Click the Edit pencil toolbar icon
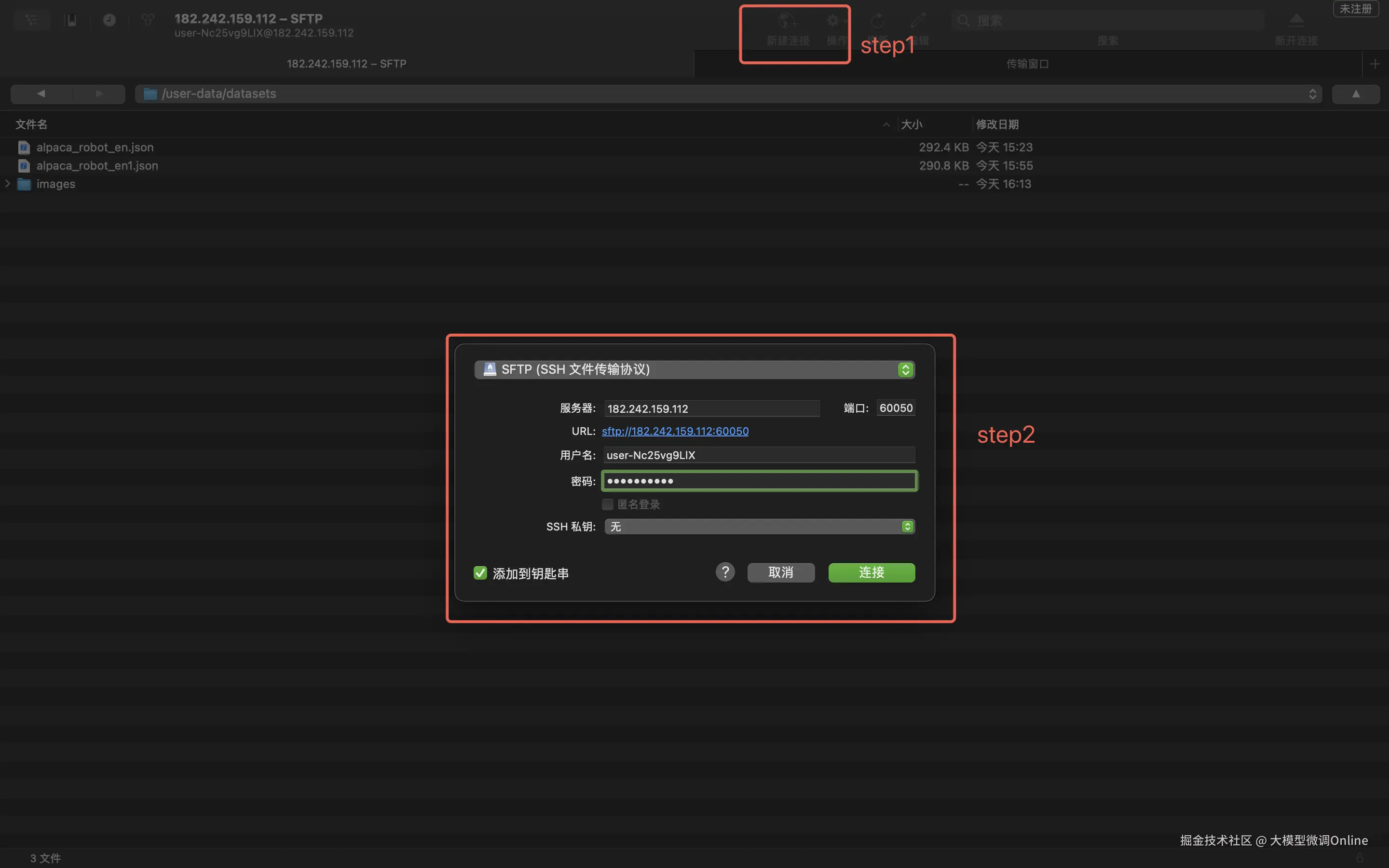Viewport: 1389px width, 868px height. 918,21
